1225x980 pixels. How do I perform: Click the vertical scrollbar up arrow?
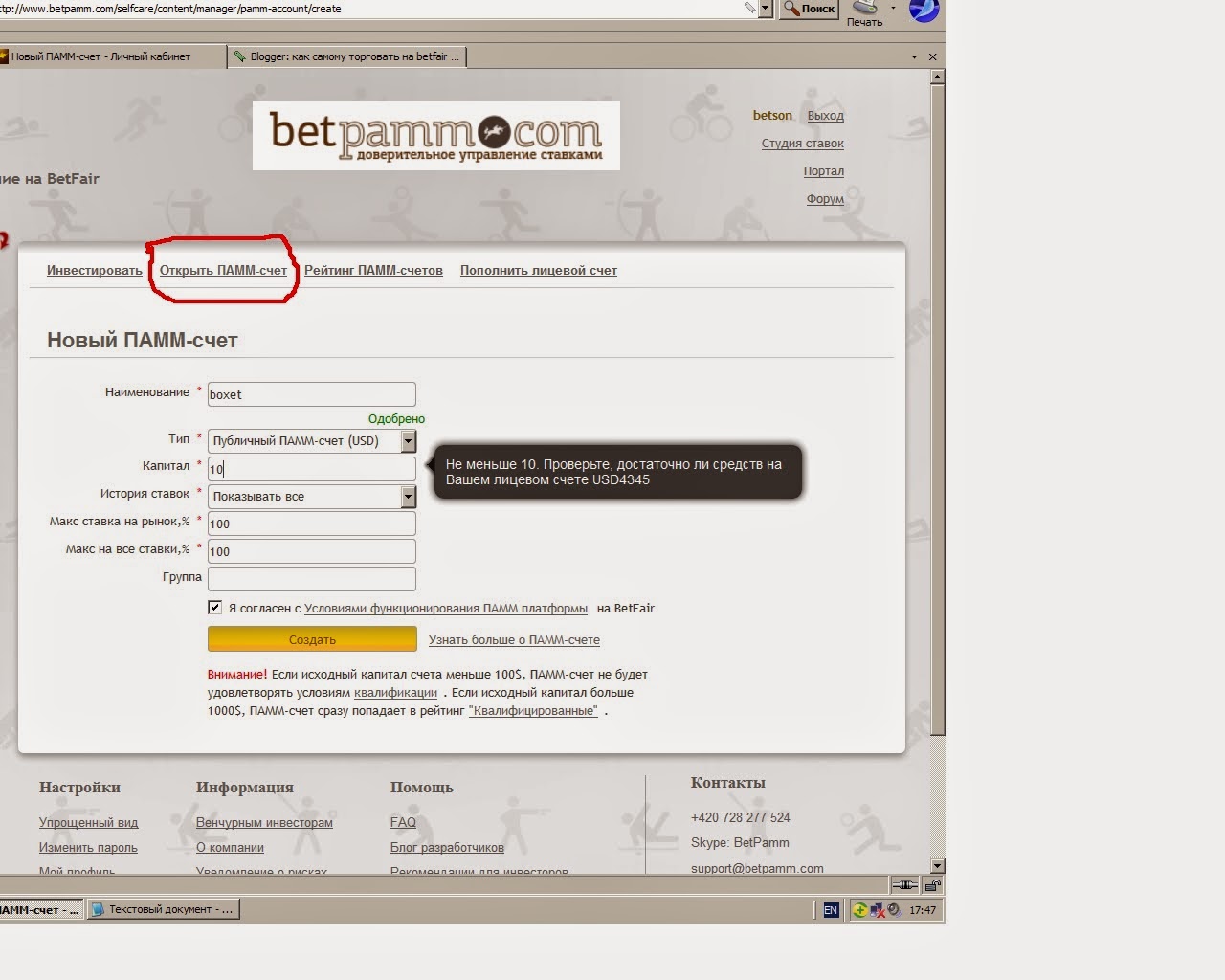(x=937, y=75)
